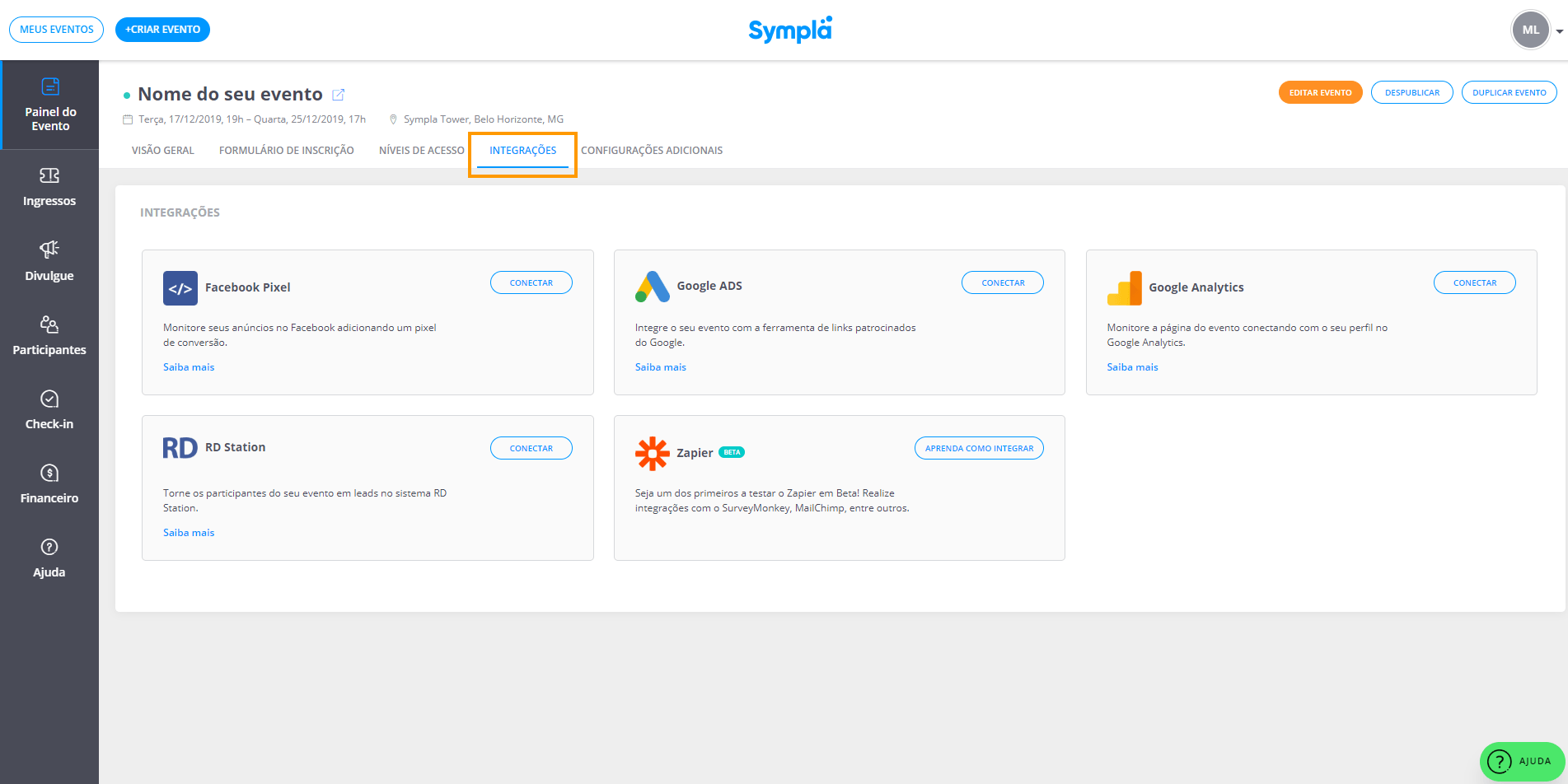Click the event title Nome do seu evento
The height and width of the screenshot is (784, 1568).
pyautogui.click(x=230, y=94)
